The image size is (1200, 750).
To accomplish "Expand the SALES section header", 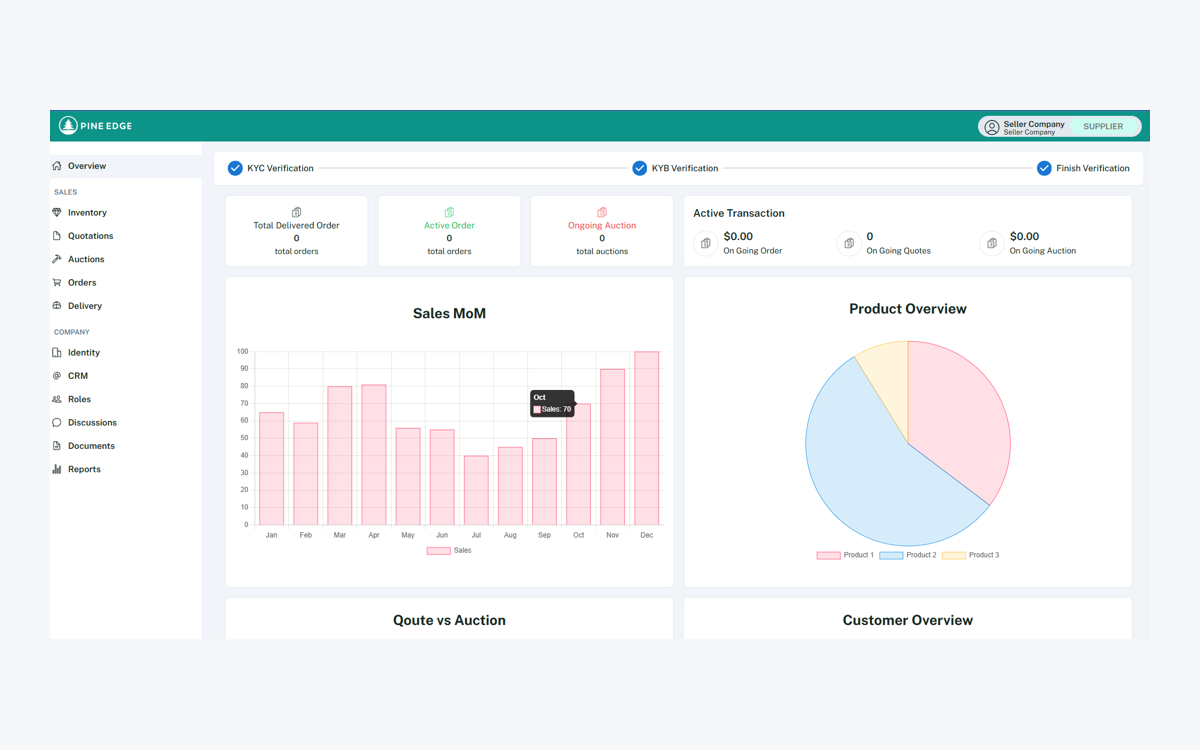I will (65, 191).
